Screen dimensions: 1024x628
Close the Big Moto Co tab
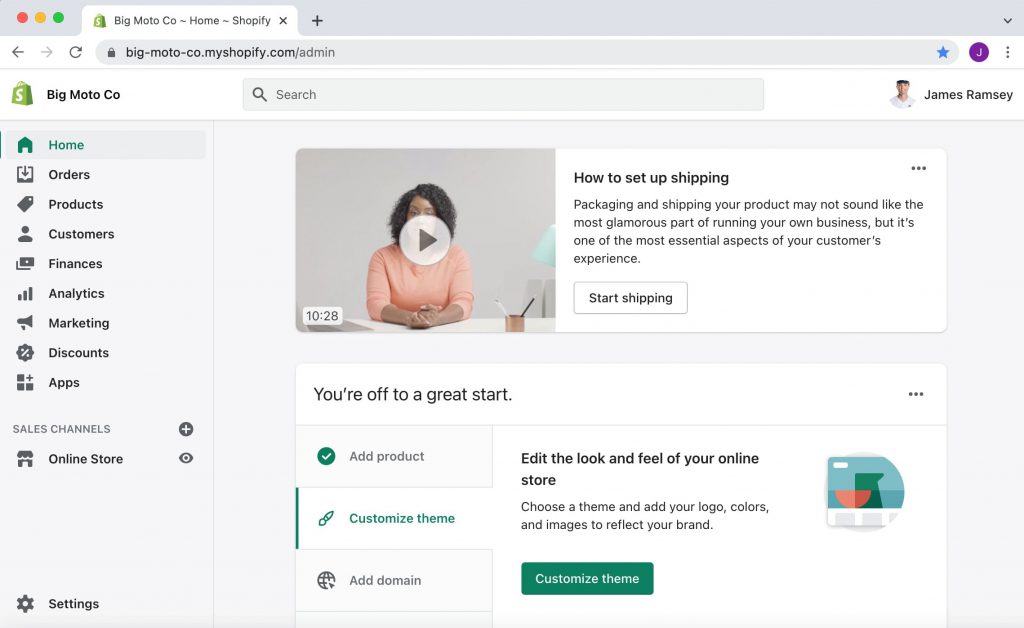point(283,21)
